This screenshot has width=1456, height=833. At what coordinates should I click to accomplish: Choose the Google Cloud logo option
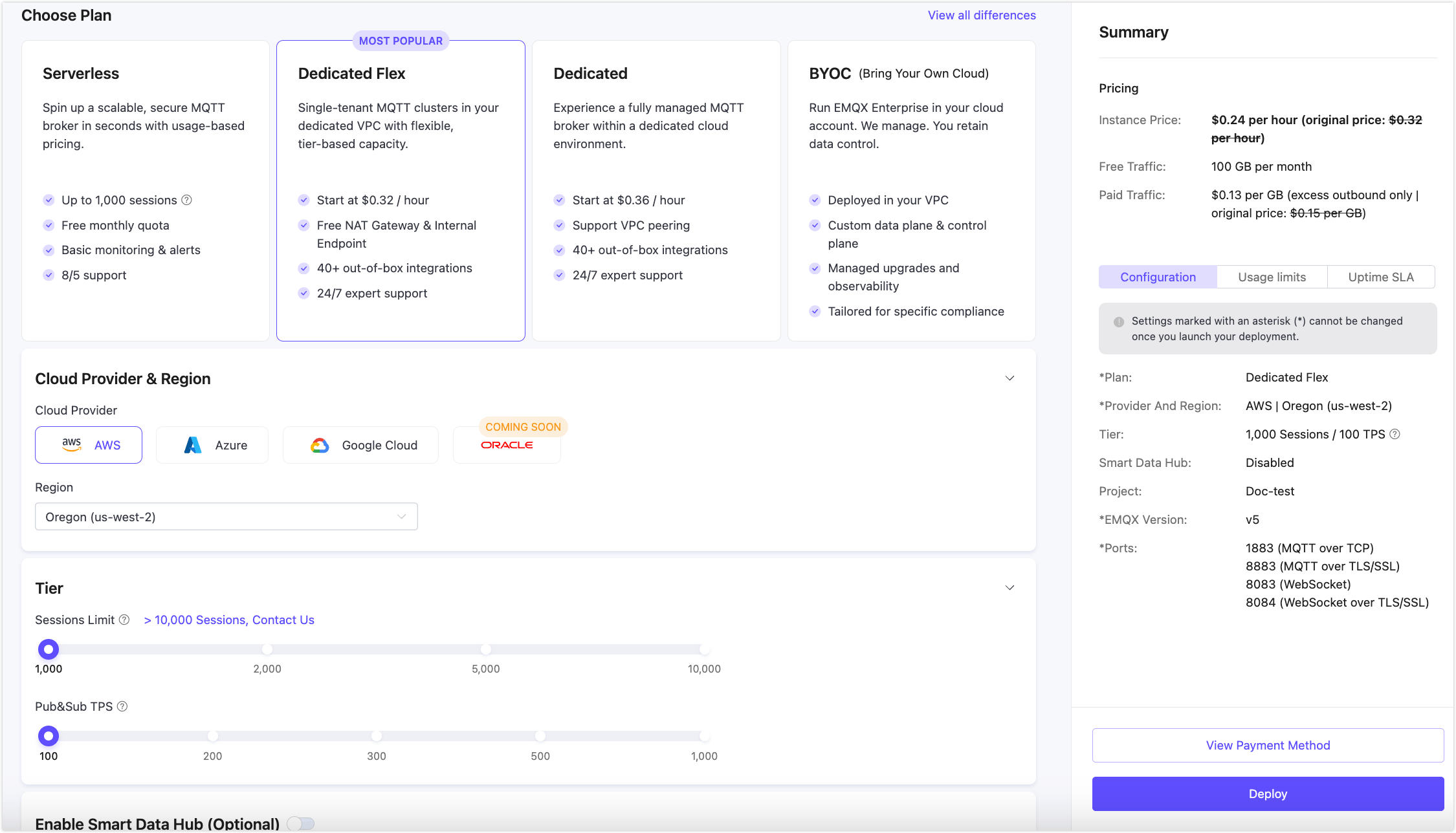(x=320, y=445)
